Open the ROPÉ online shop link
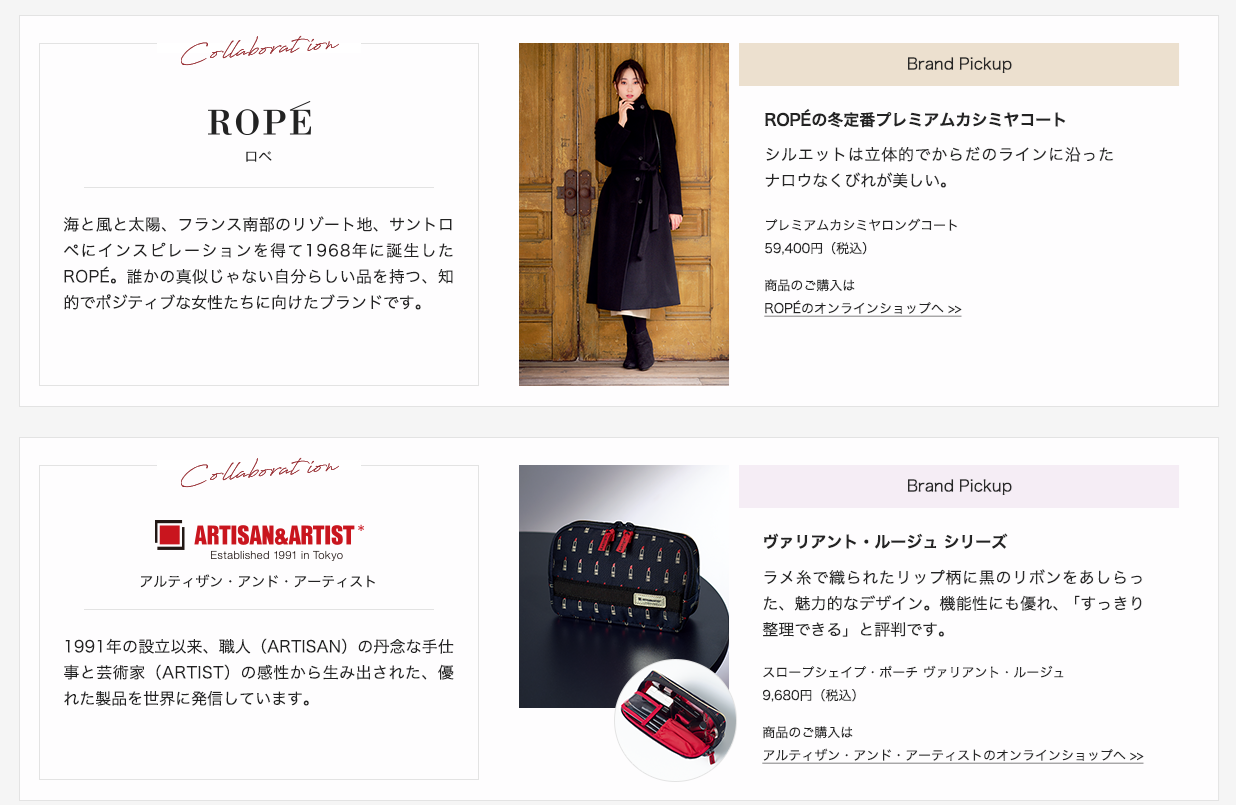The width and height of the screenshot is (1236, 805). point(862,309)
